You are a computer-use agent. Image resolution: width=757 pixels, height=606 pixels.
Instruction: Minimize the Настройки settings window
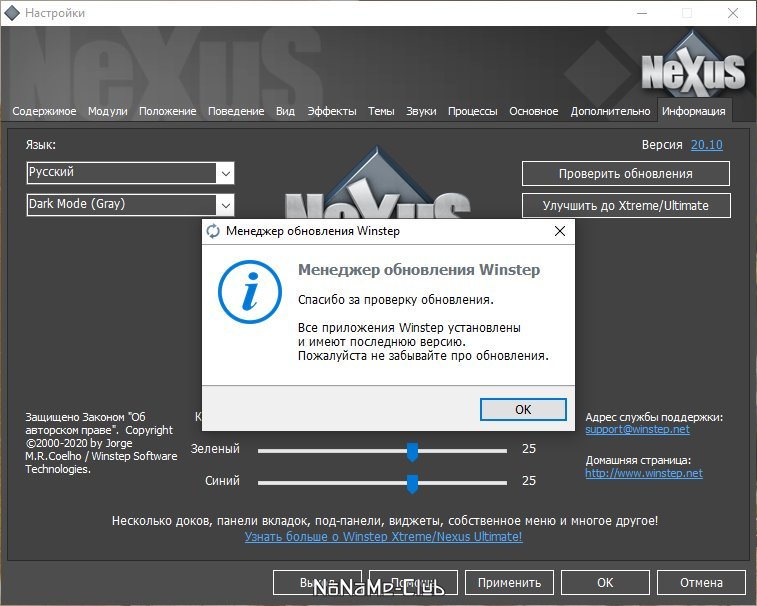[x=642, y=13]
